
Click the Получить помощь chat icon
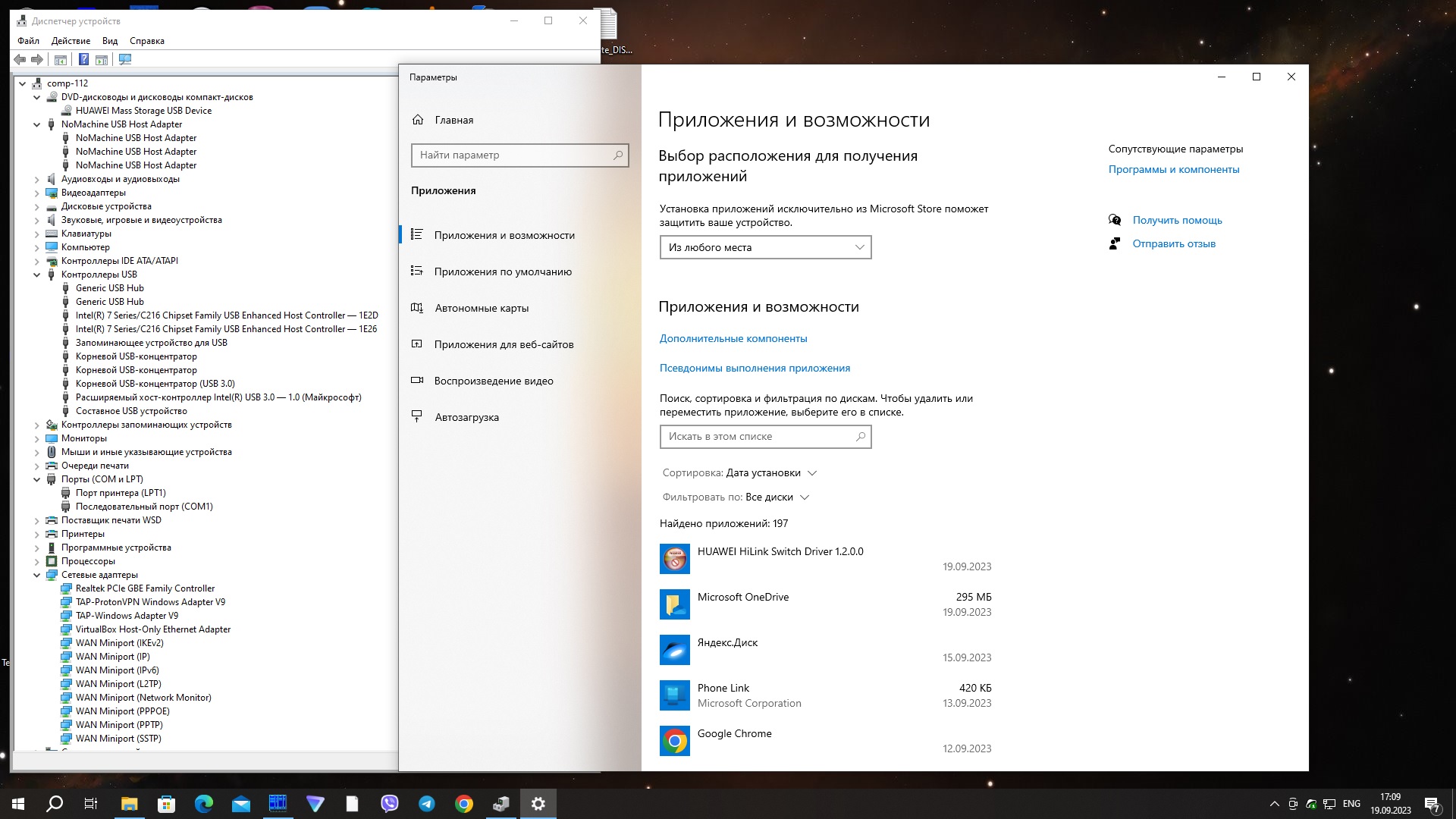pyautogui.click(x=1115, y=220)
